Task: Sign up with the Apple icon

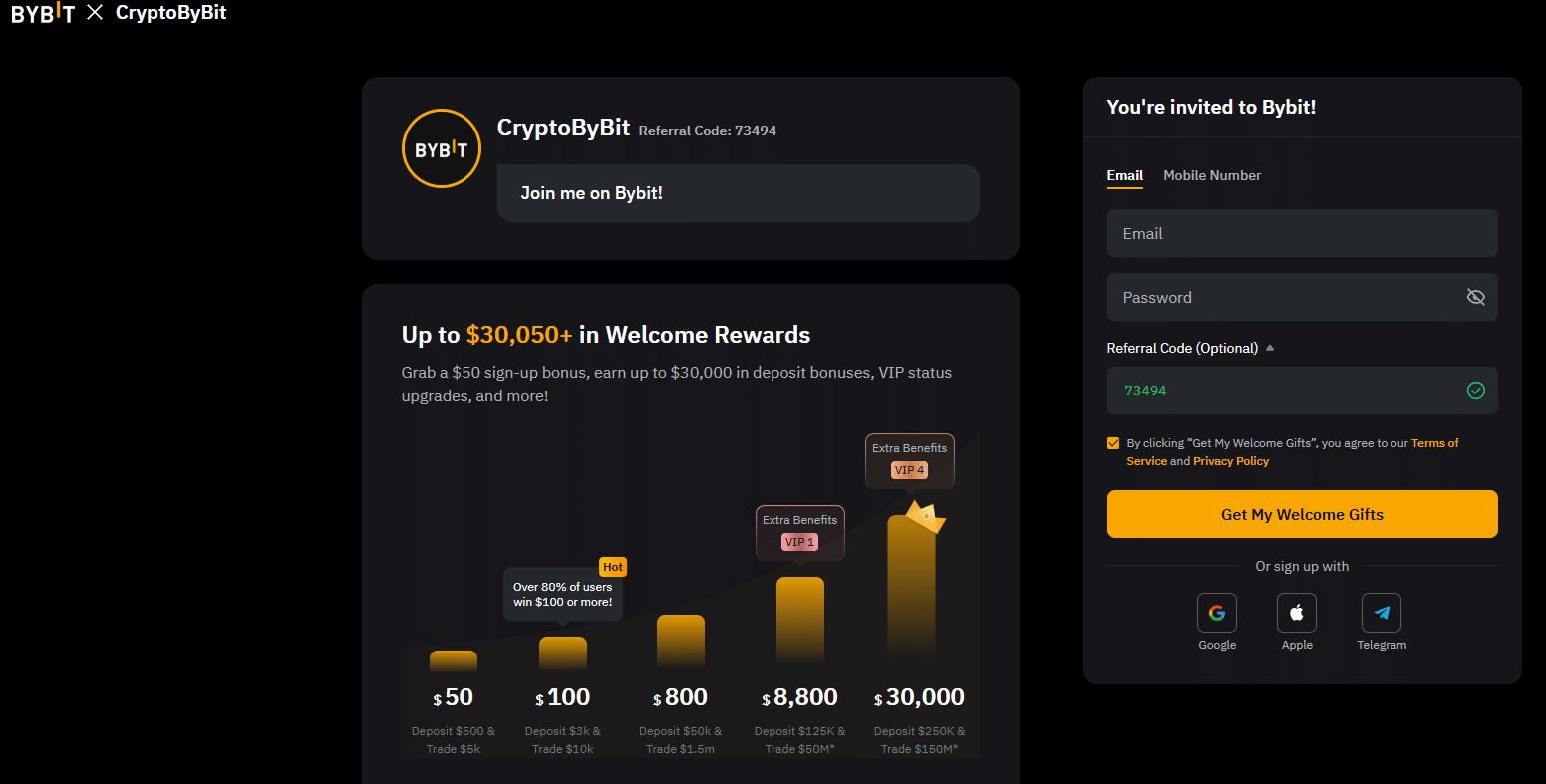Action: 1297,612
